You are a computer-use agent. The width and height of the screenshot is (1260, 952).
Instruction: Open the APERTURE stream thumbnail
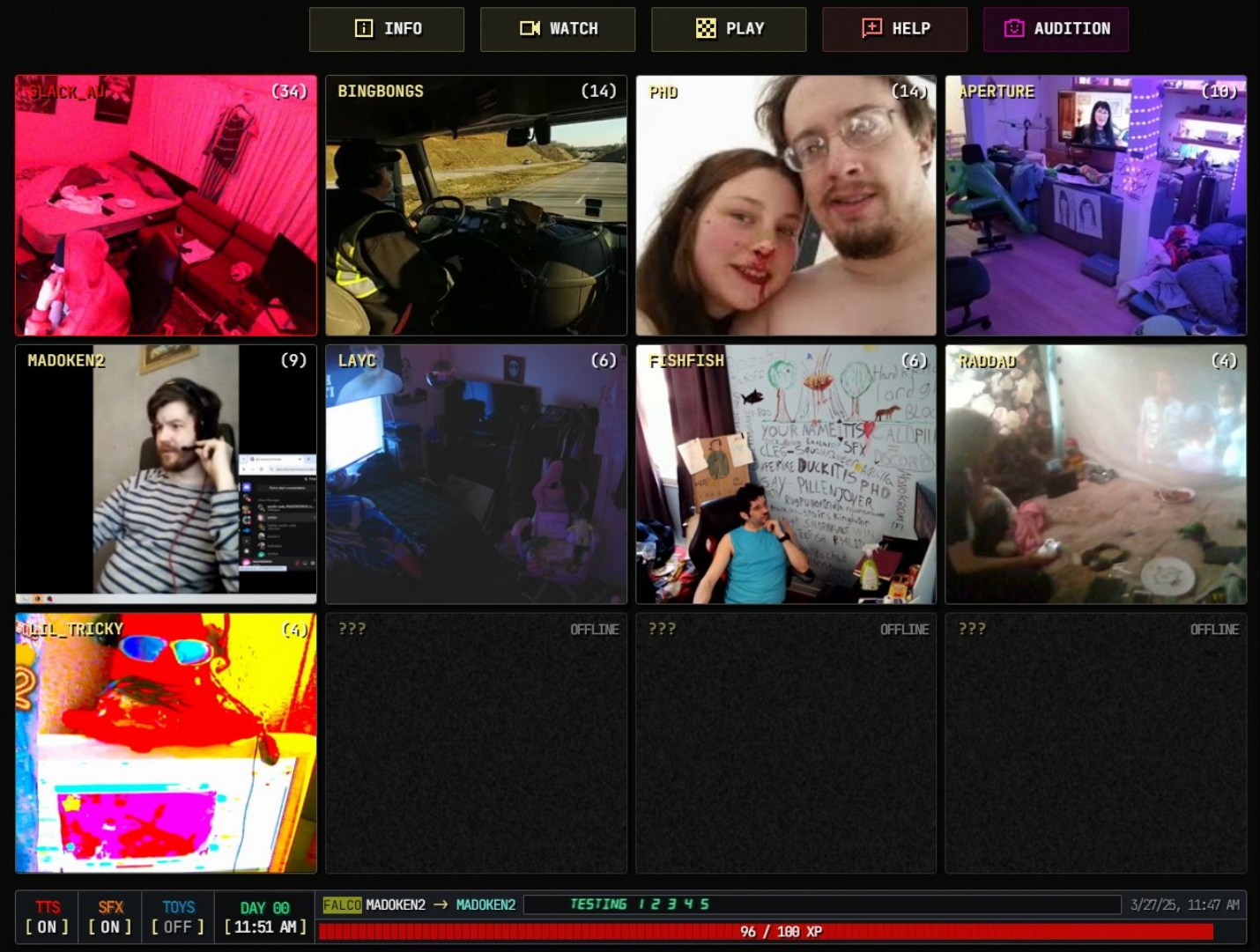1096,205
